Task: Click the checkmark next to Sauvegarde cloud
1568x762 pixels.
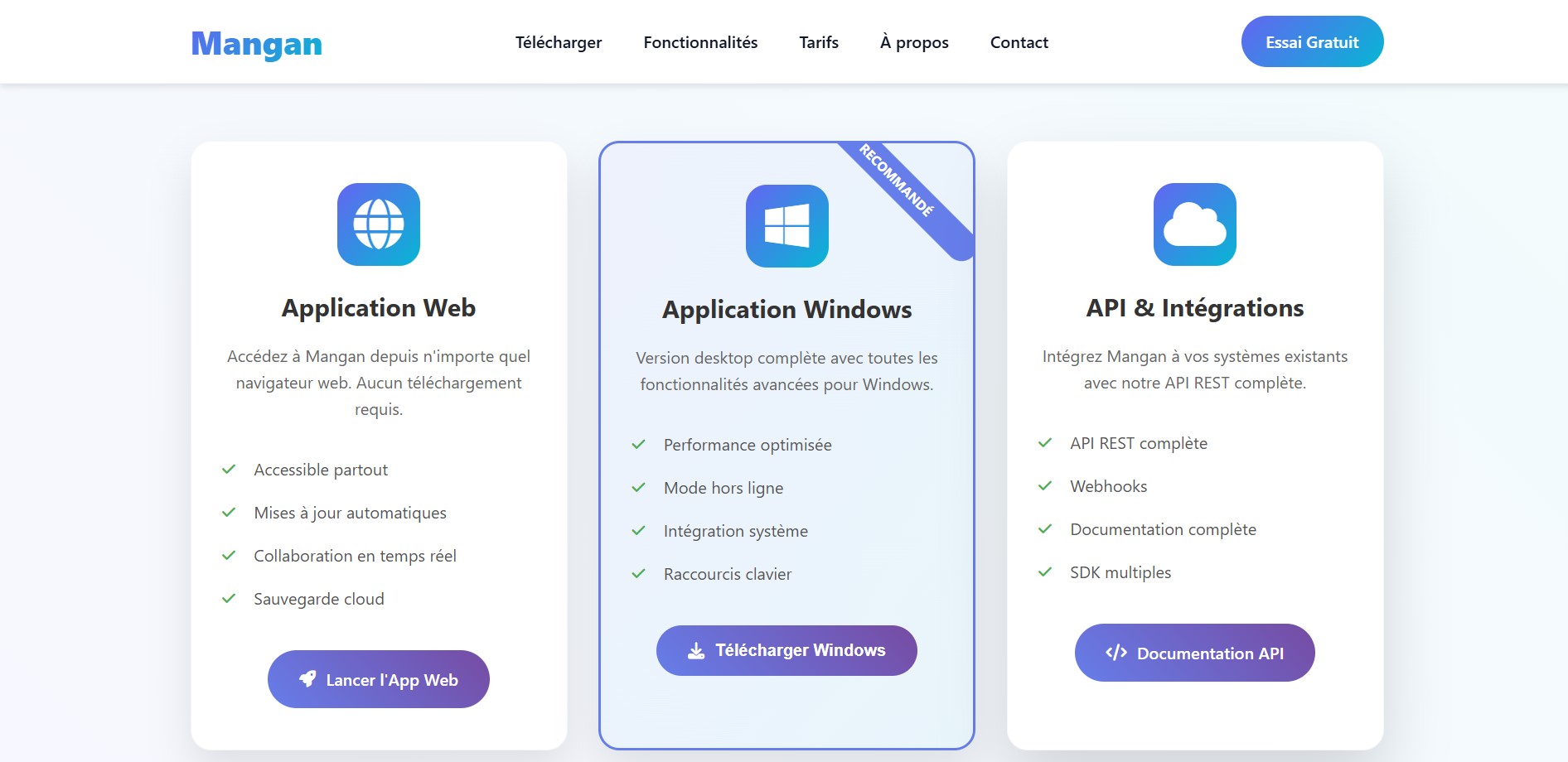Action: [x=229, y=599]
